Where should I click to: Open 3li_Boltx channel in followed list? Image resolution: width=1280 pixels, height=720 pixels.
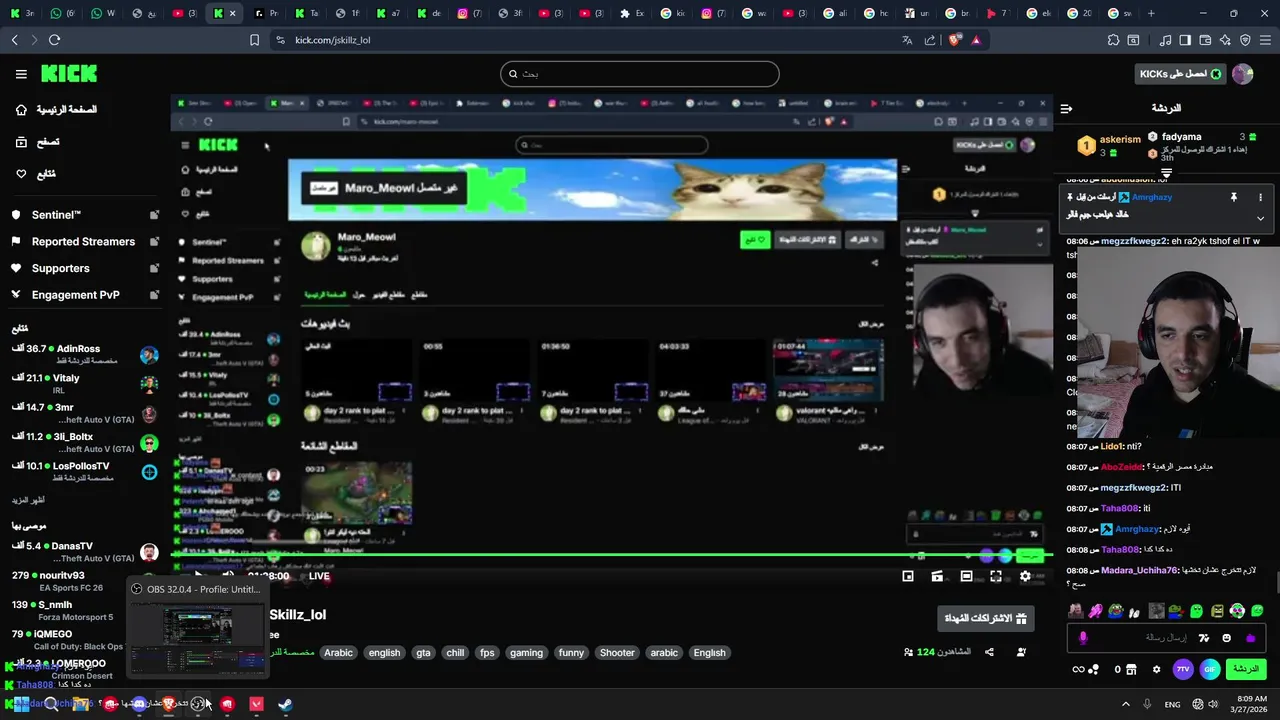(85, 442)
